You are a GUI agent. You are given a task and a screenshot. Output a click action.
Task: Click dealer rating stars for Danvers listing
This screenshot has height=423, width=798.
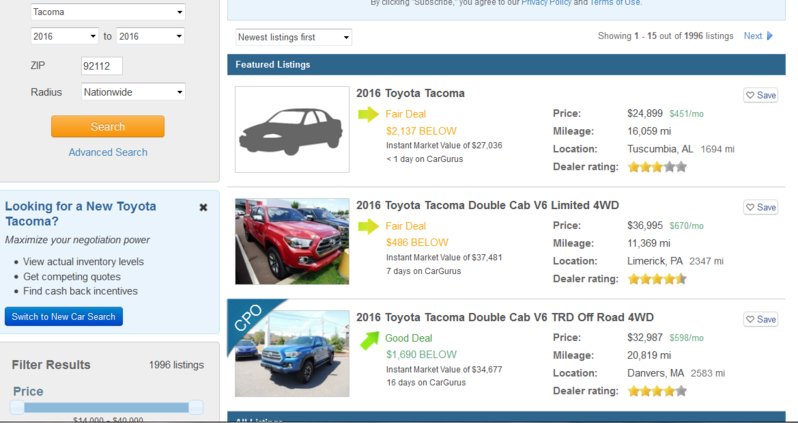657,391
